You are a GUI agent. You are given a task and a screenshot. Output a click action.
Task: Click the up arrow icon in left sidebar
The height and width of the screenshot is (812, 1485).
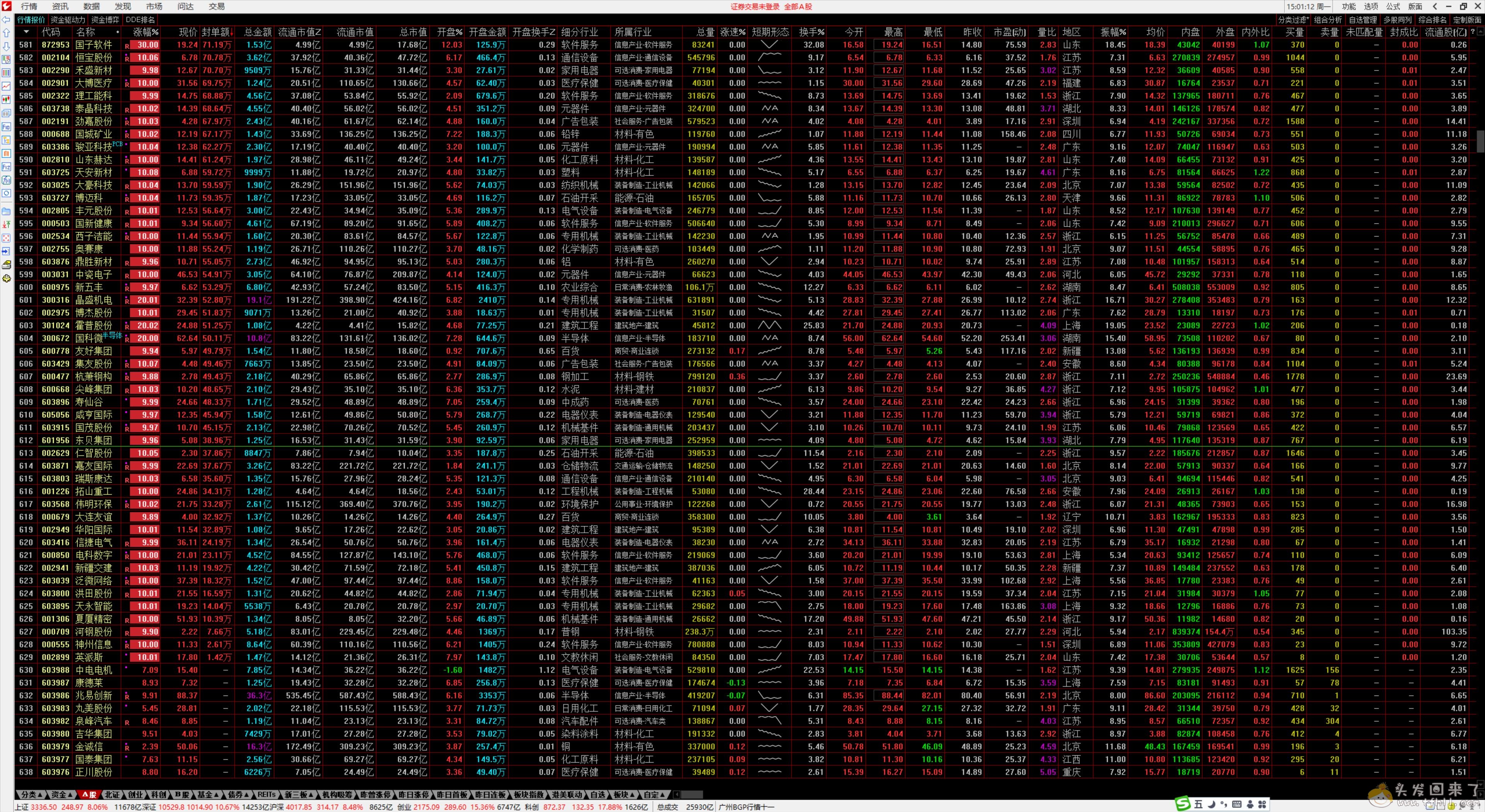pos(6,33)
